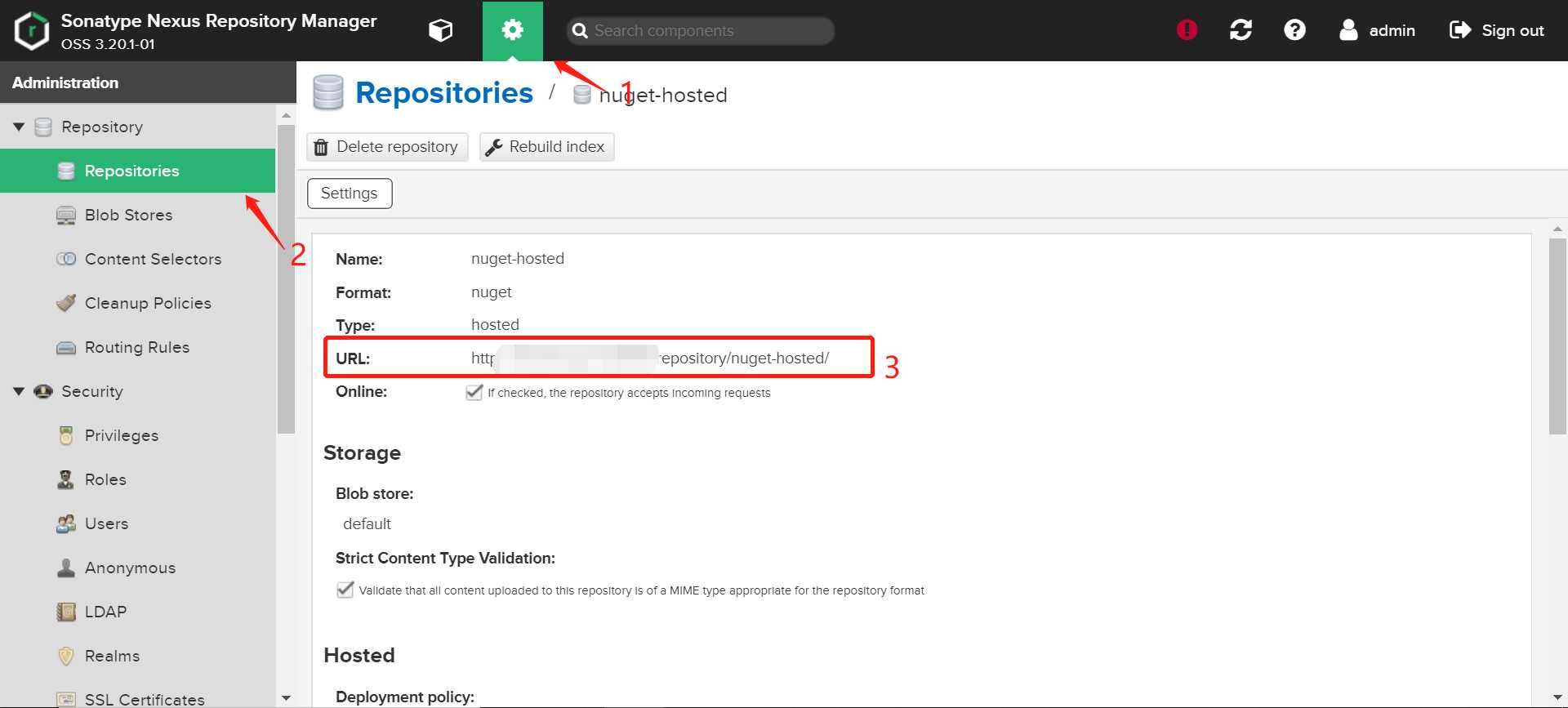The image size is (1568, 708).
Task: Click the magnifier search icon
Action: click(580, 31)
